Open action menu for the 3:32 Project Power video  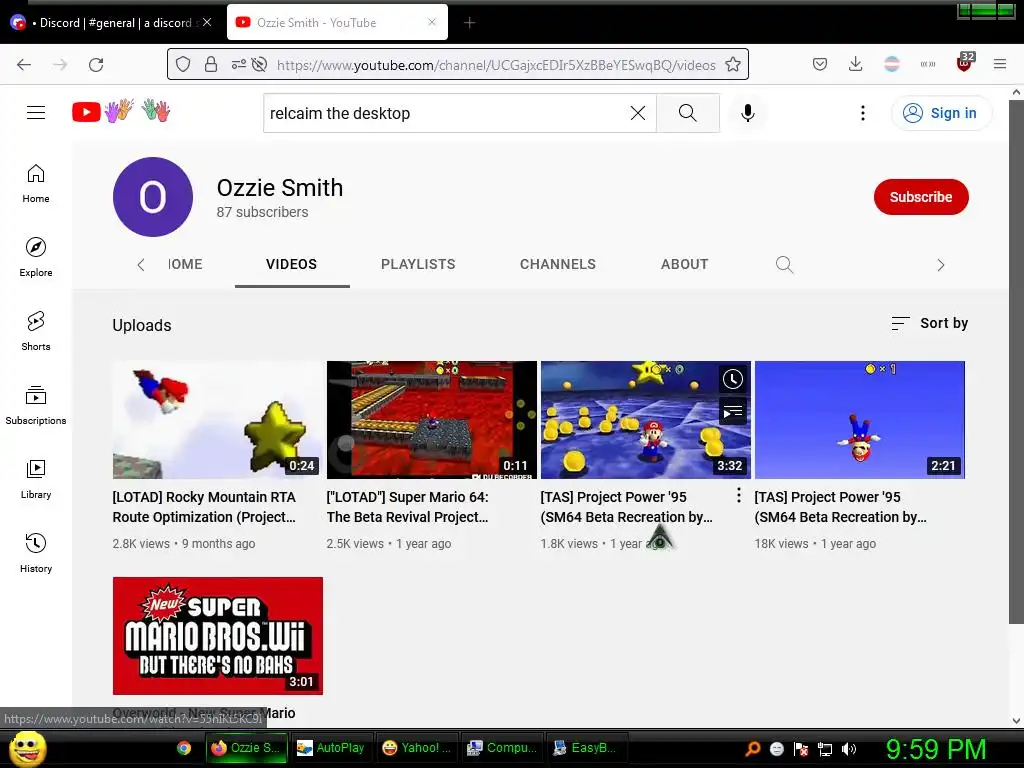(x=739, y=496)
